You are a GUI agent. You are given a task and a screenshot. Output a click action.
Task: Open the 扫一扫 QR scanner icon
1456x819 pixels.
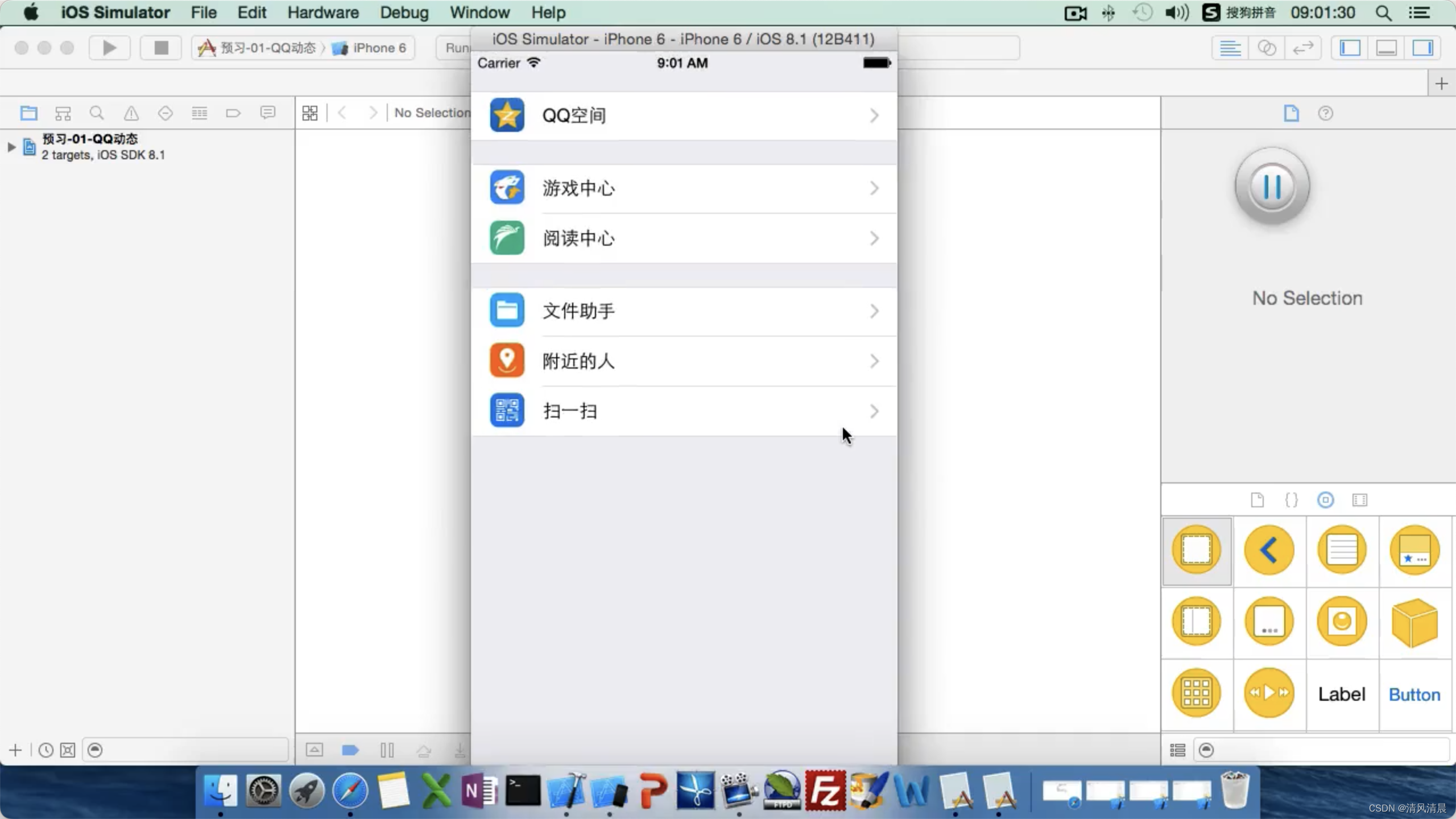click(x=506, y=410)
